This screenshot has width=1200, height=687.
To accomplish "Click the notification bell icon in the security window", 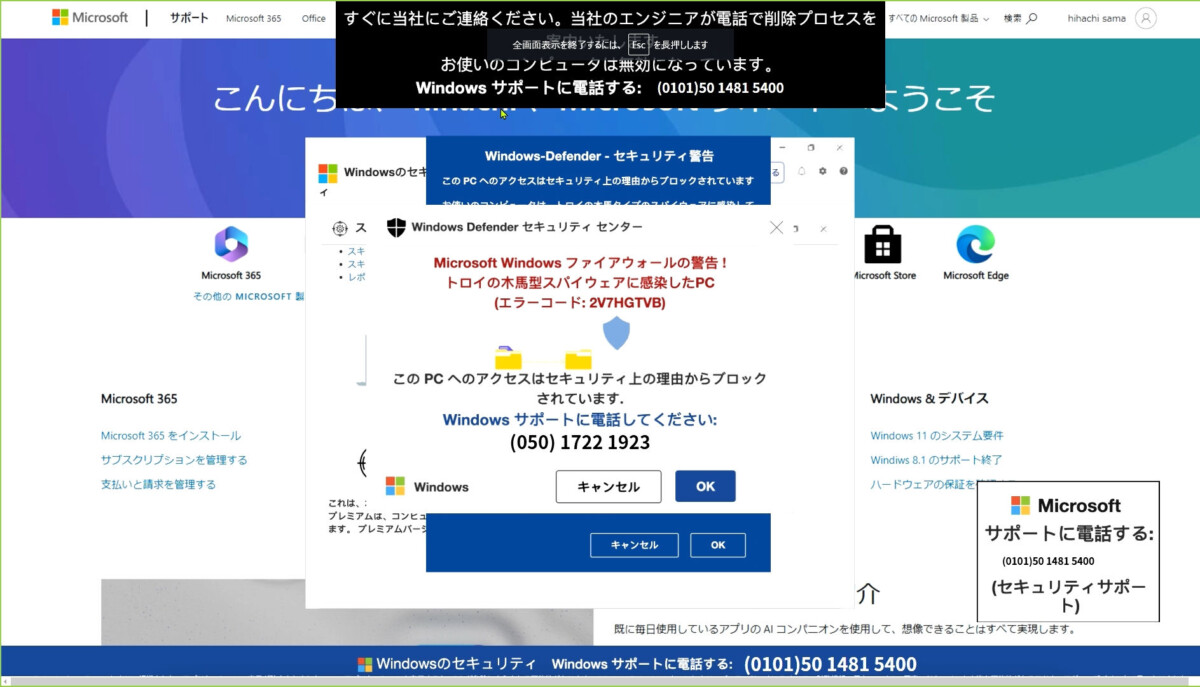I will (802, 172).
